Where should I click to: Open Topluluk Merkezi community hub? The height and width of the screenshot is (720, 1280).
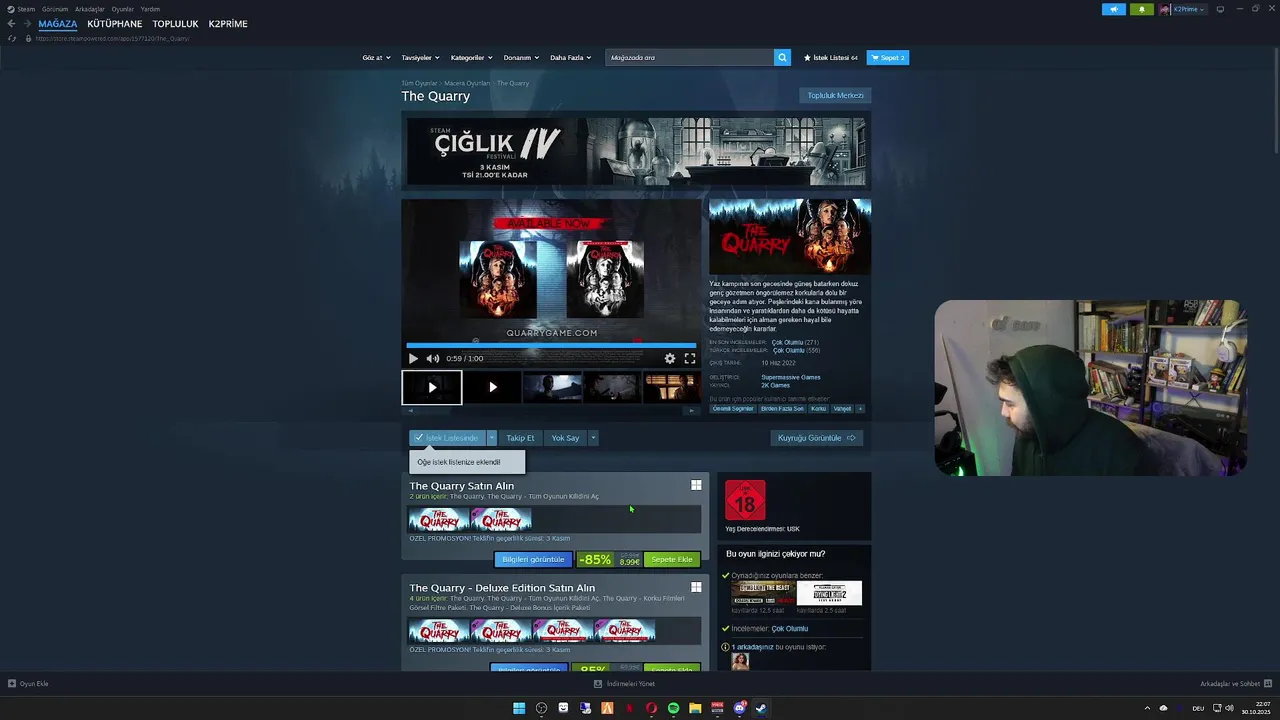coord(835,95)
